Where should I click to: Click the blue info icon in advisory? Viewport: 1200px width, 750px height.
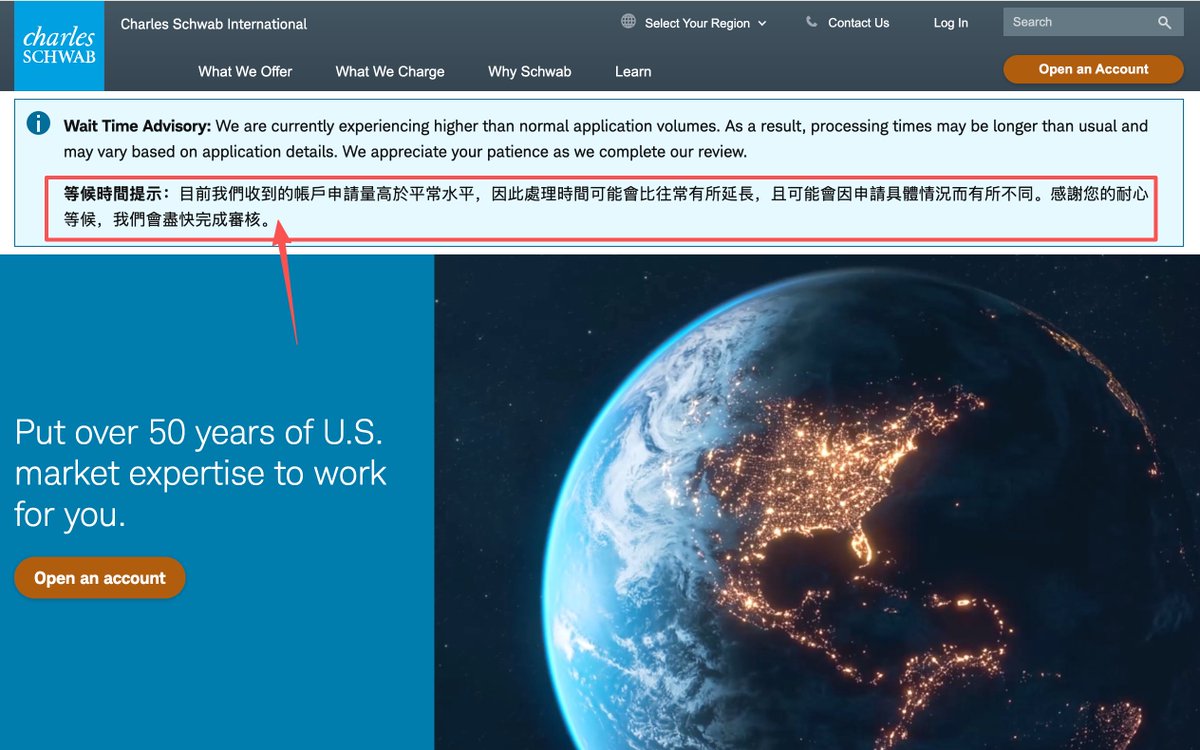(x=38, y=123)
